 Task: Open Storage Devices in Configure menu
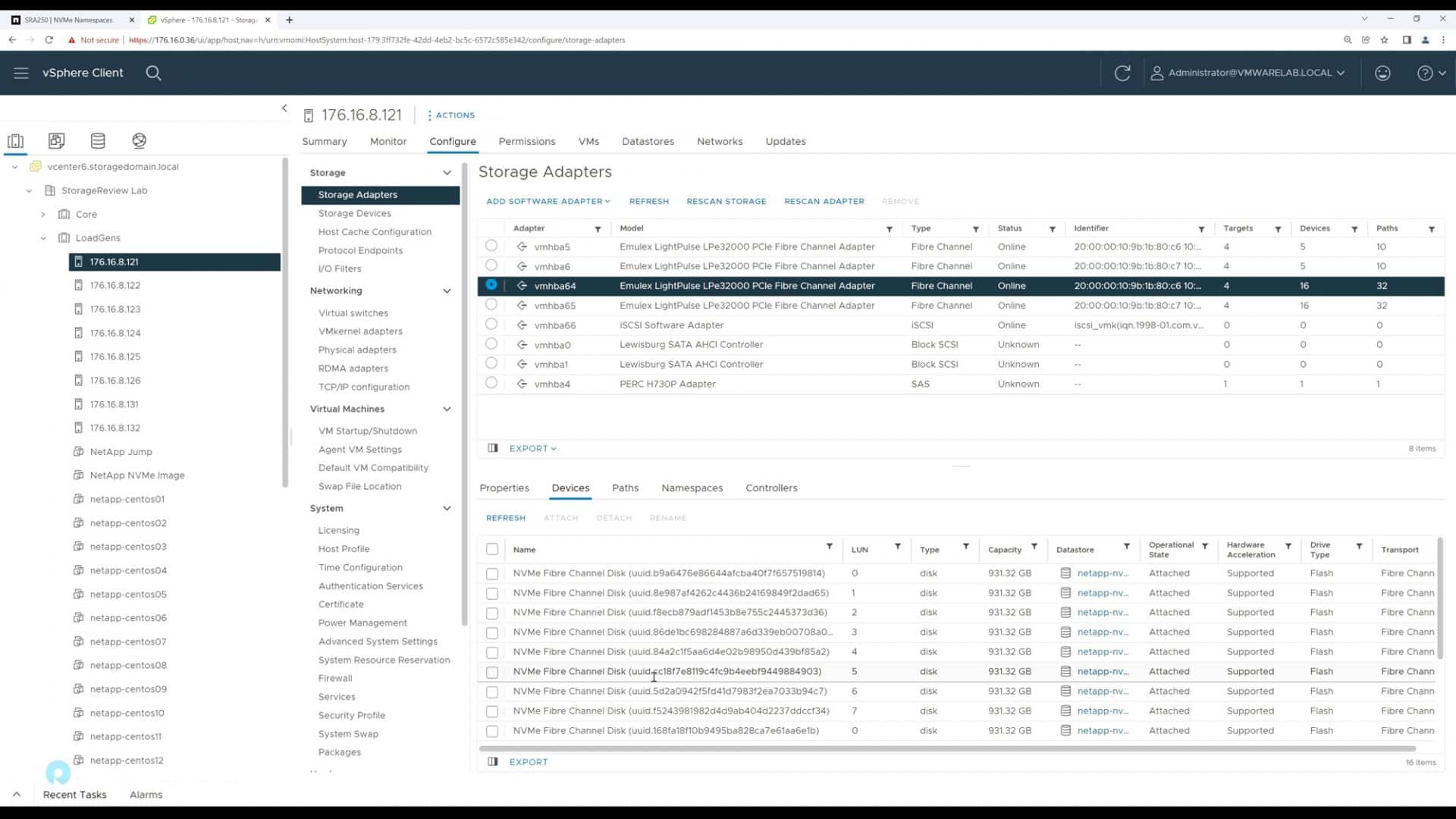pyautogui.click(x=354, y=214)
